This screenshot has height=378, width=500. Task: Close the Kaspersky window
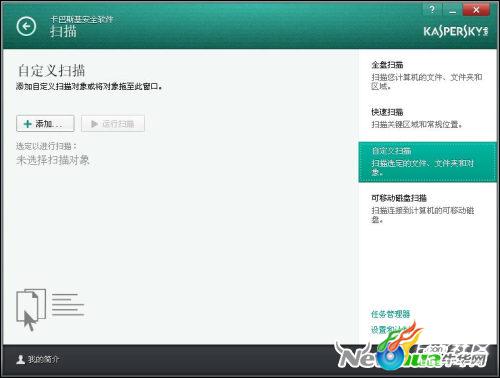tap(476, 10)
